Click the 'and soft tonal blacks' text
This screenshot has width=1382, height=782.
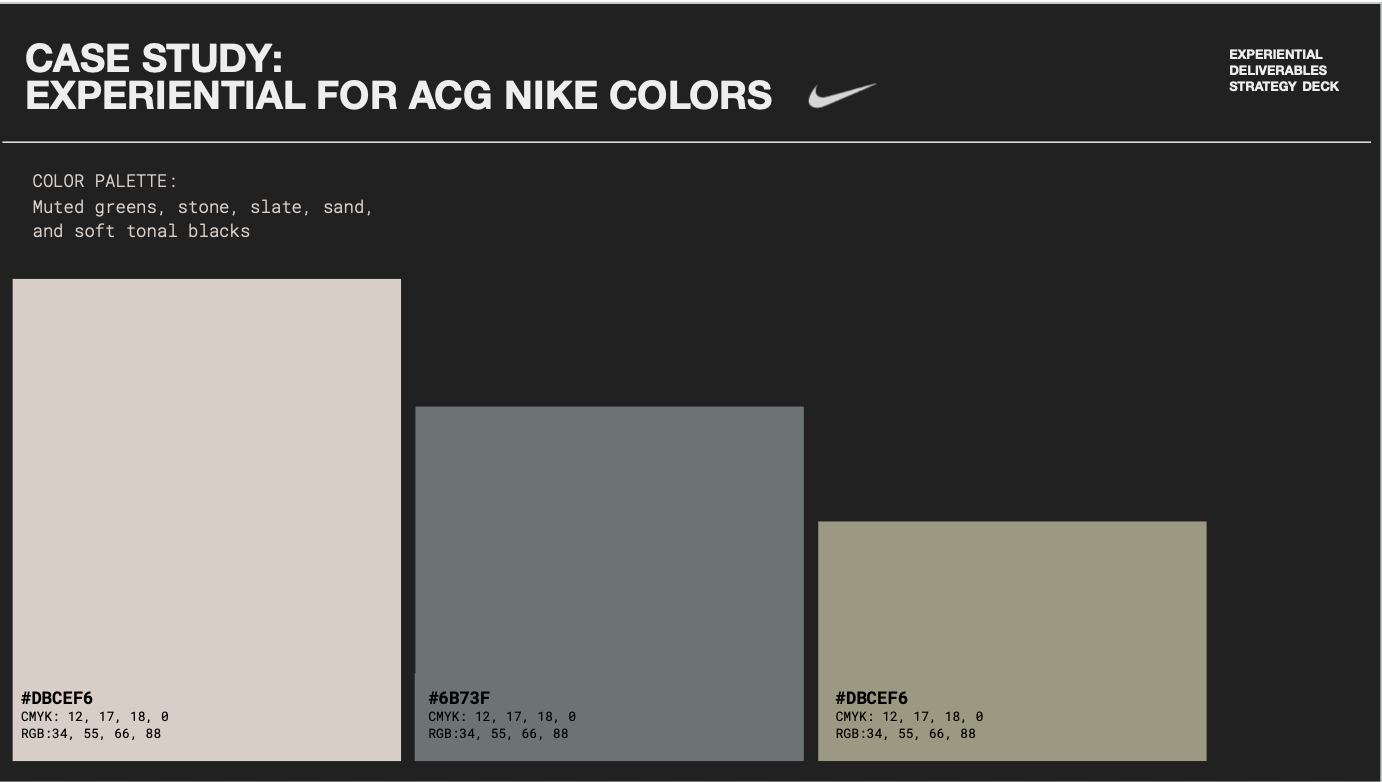click(141, 231)
